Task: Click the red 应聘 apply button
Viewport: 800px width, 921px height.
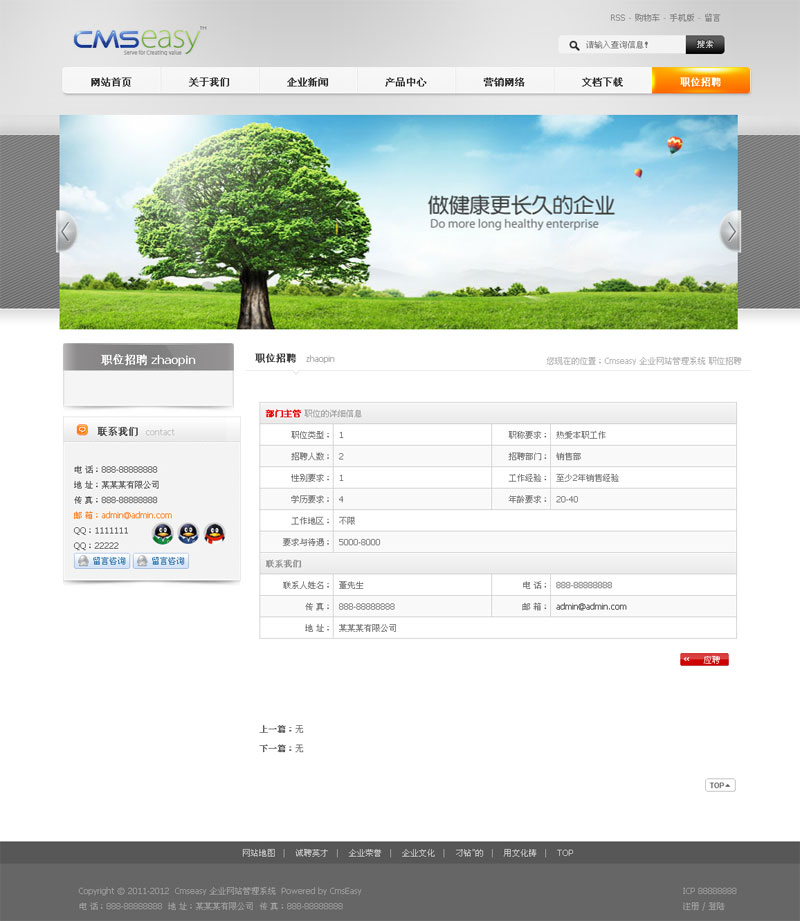Action: (x=704, y=660)
